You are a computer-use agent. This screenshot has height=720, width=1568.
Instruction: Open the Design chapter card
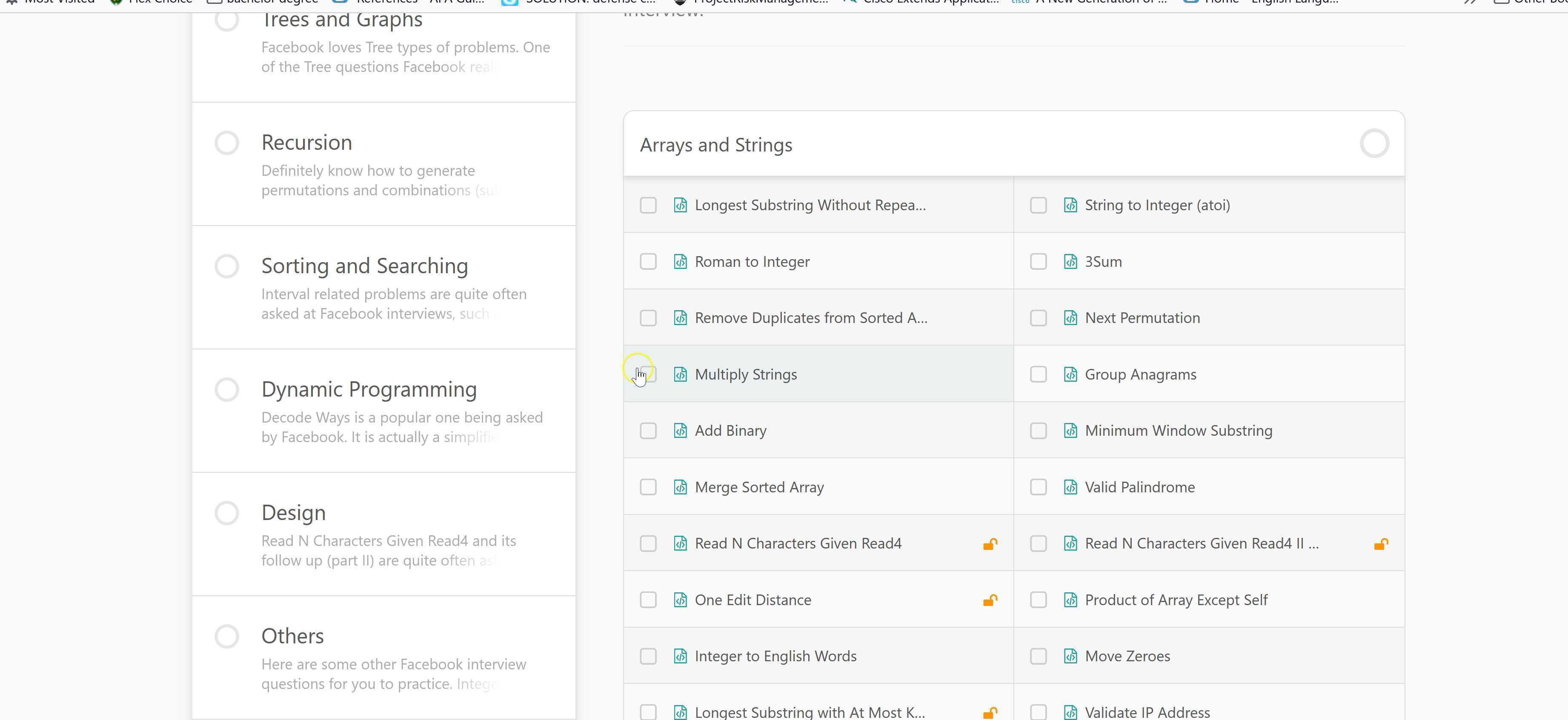tap(293, 513)
